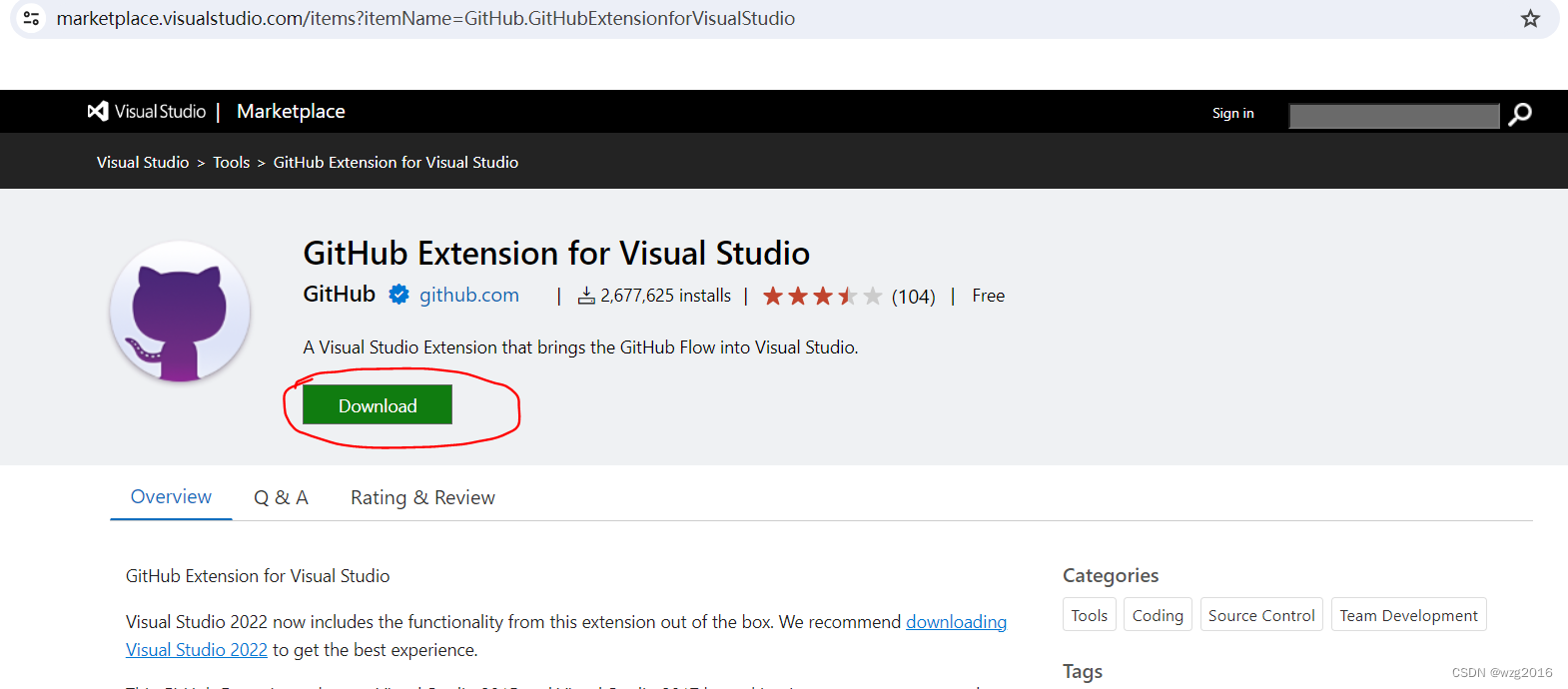
Task: Select the Source Control category tag
Action: click(1261, 614)
